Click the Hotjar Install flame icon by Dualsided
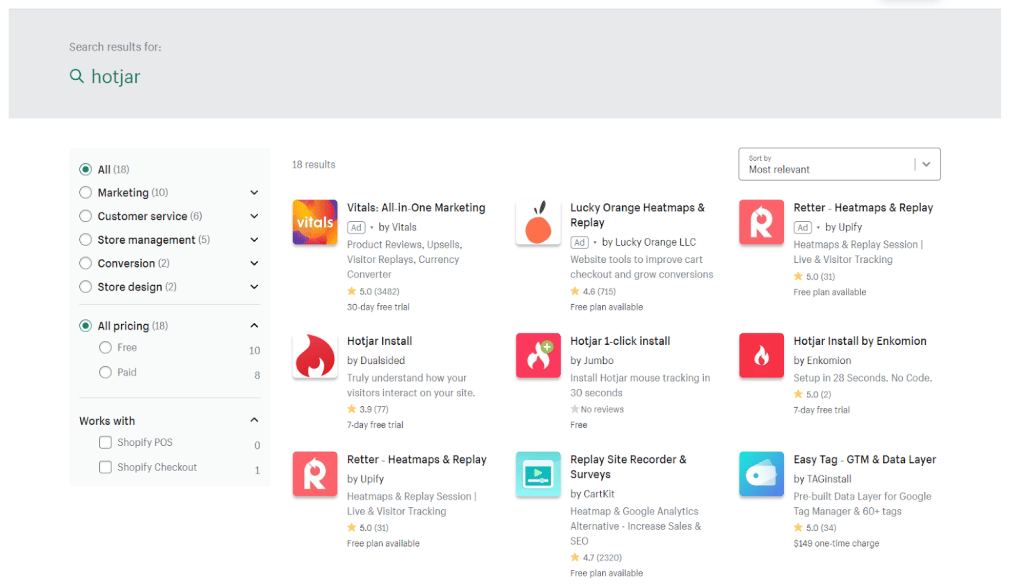 pos(315,356)
